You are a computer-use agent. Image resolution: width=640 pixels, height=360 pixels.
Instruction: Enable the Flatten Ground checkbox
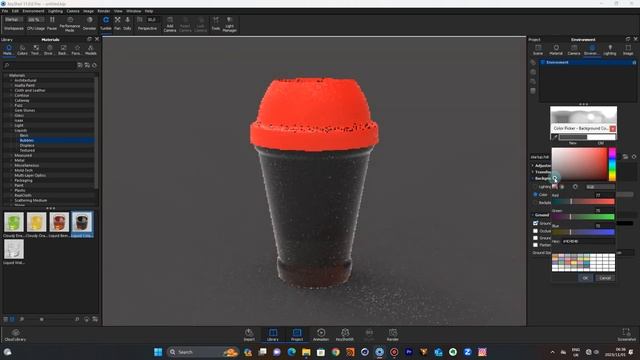click(536, 245)
